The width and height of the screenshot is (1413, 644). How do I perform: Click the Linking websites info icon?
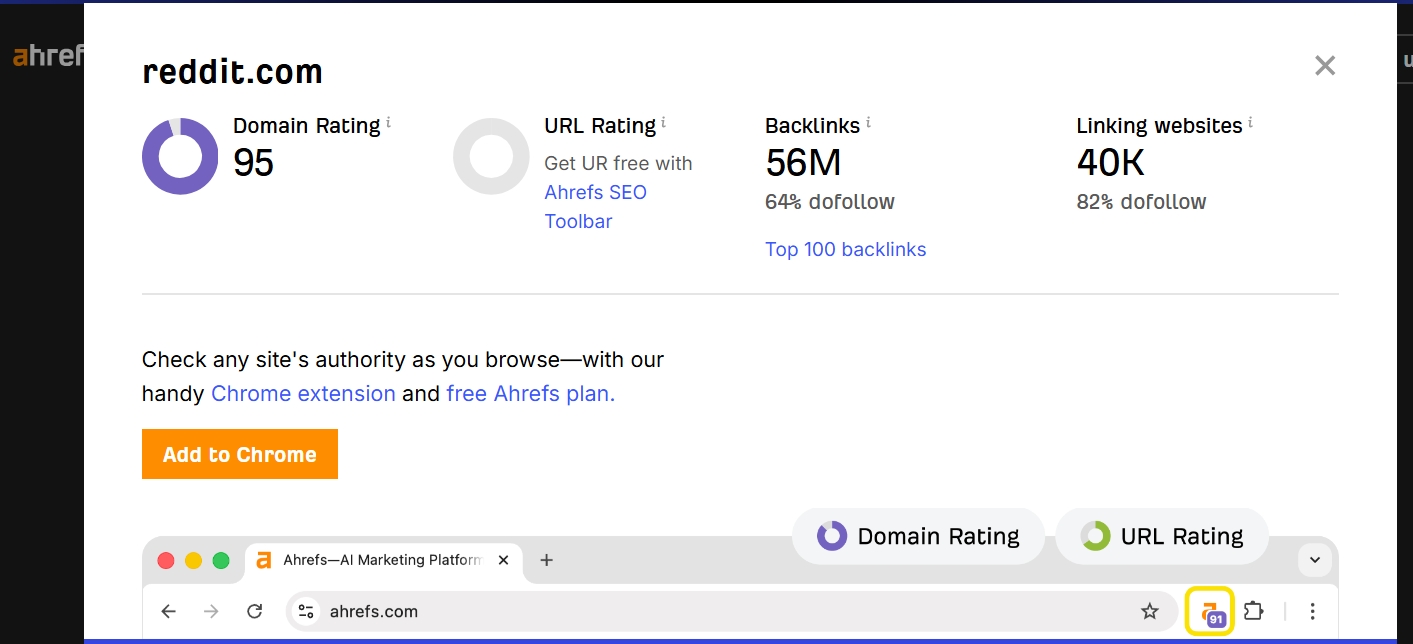1250,122
